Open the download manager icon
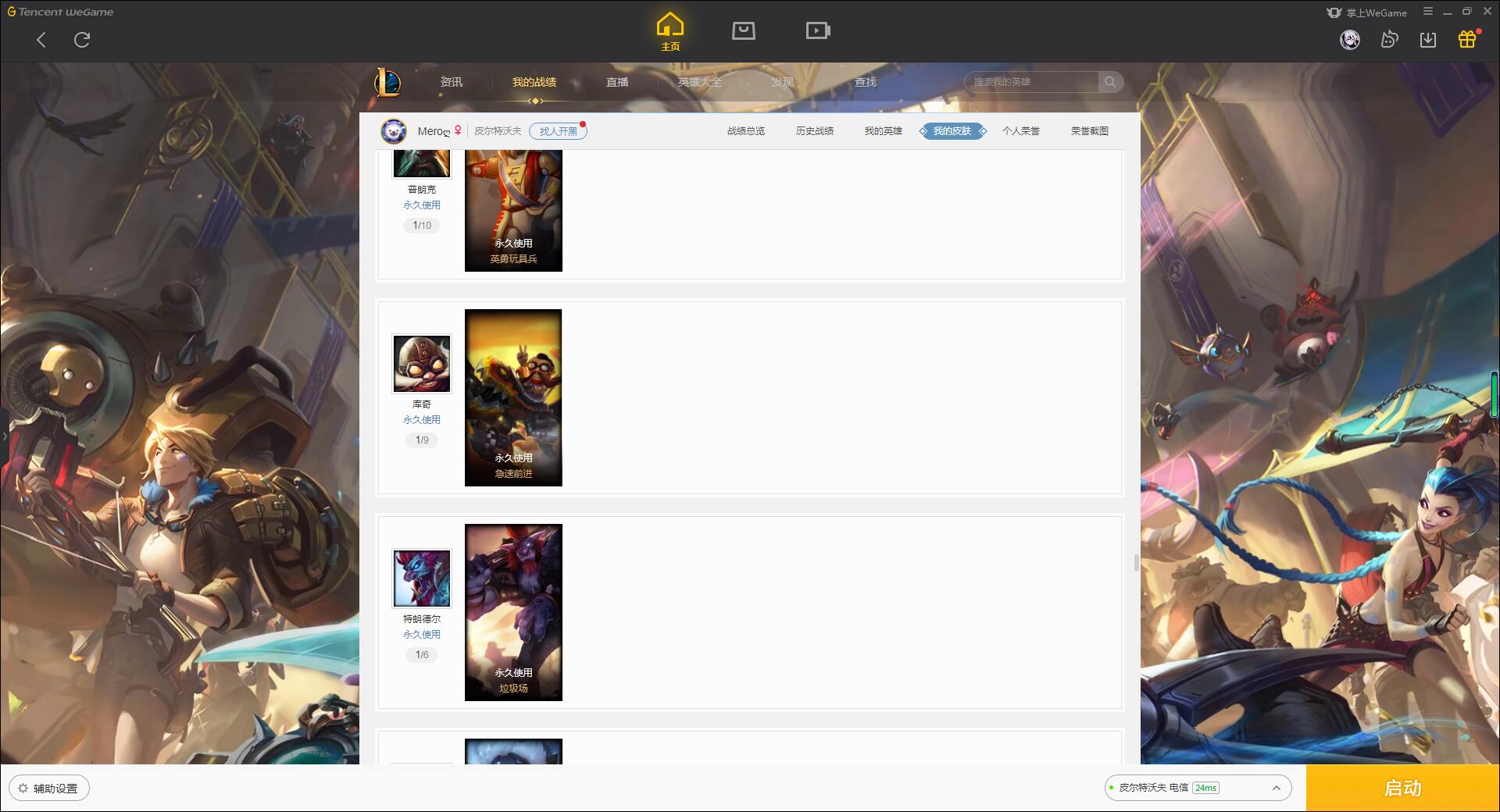 click(x=1428, y=40)
